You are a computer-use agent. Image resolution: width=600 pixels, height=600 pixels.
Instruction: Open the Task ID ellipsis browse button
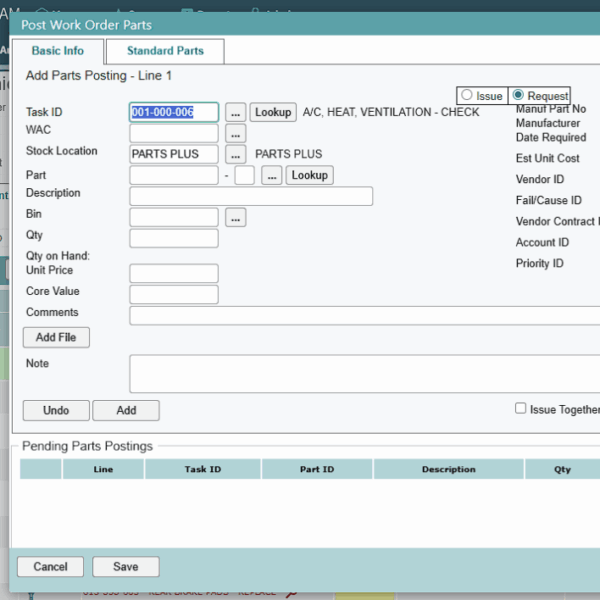tap(235, 112)
